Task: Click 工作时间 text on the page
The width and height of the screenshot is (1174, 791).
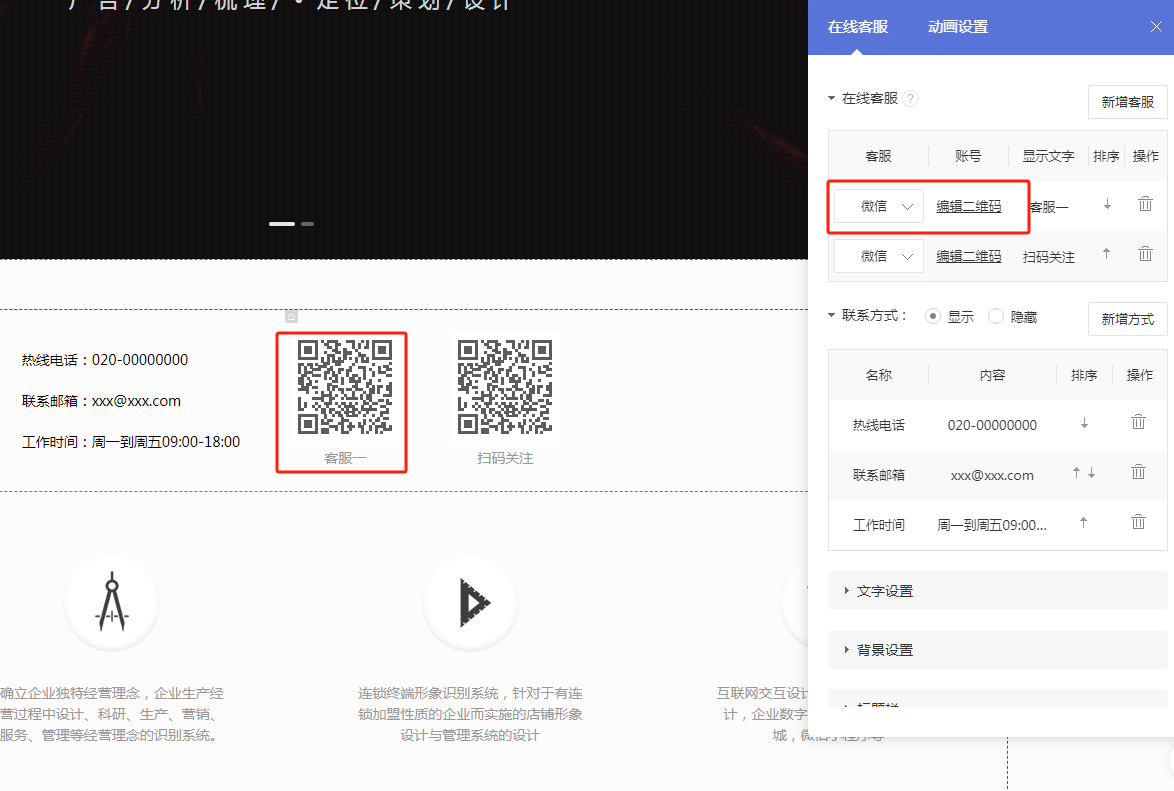Action: pyautogui.click(x=131, y=443)
